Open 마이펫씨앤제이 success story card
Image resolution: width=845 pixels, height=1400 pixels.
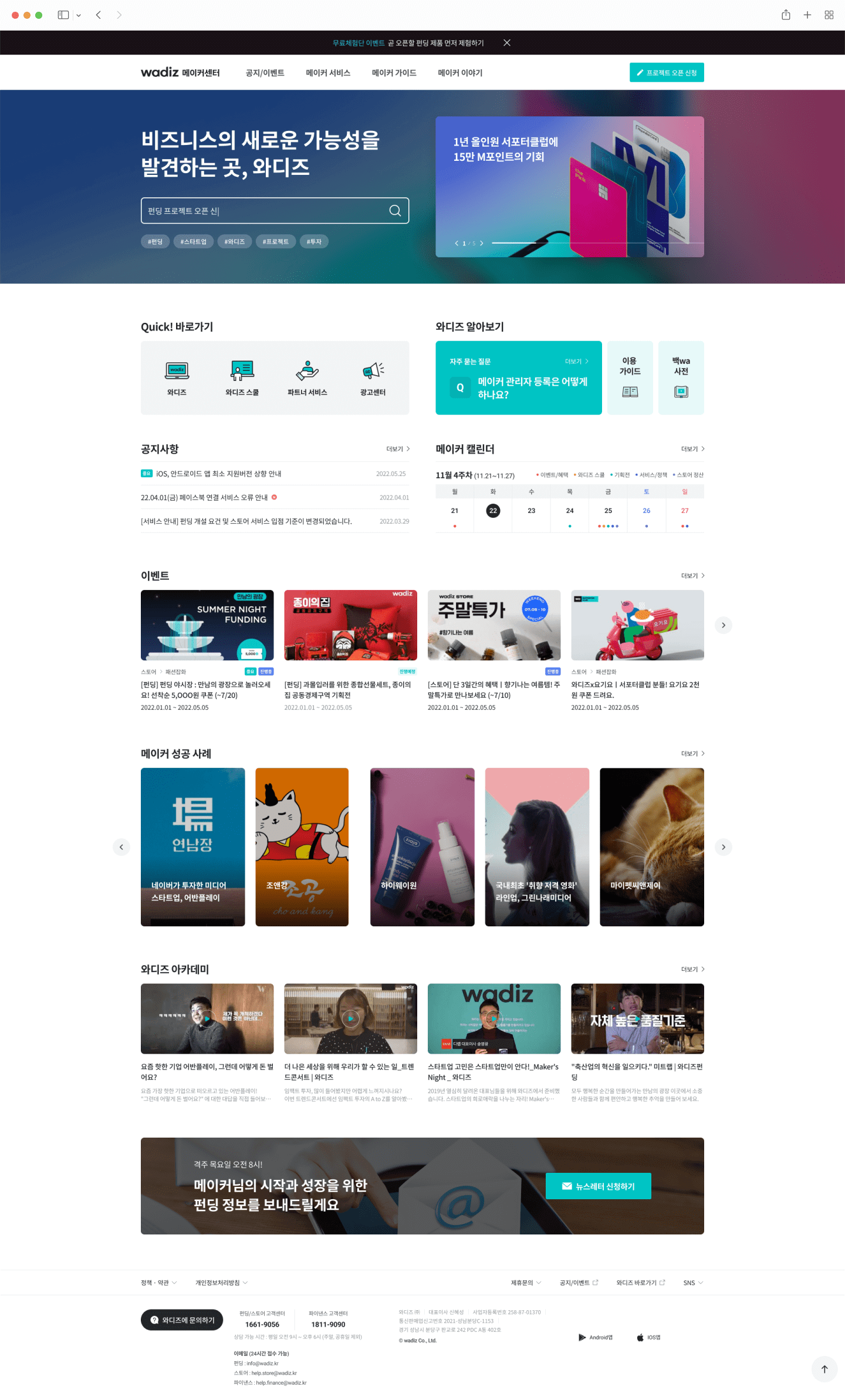pos(652,847)
